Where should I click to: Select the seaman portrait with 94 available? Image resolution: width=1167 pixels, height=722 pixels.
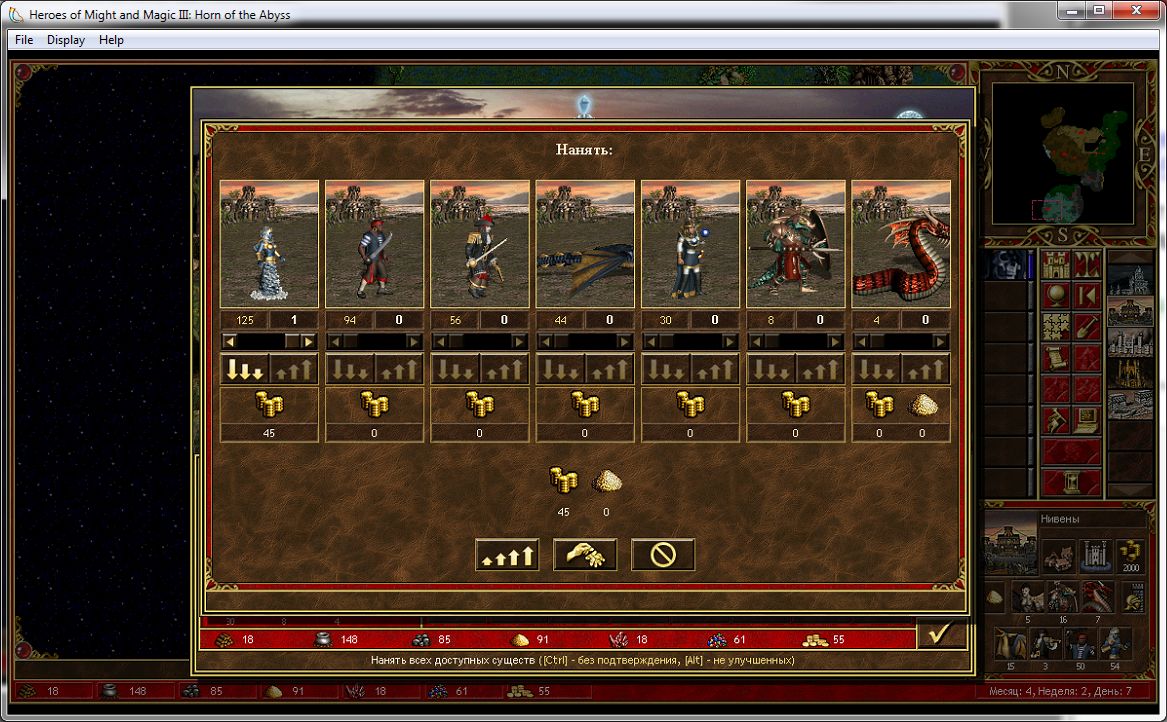click(374, 243)
